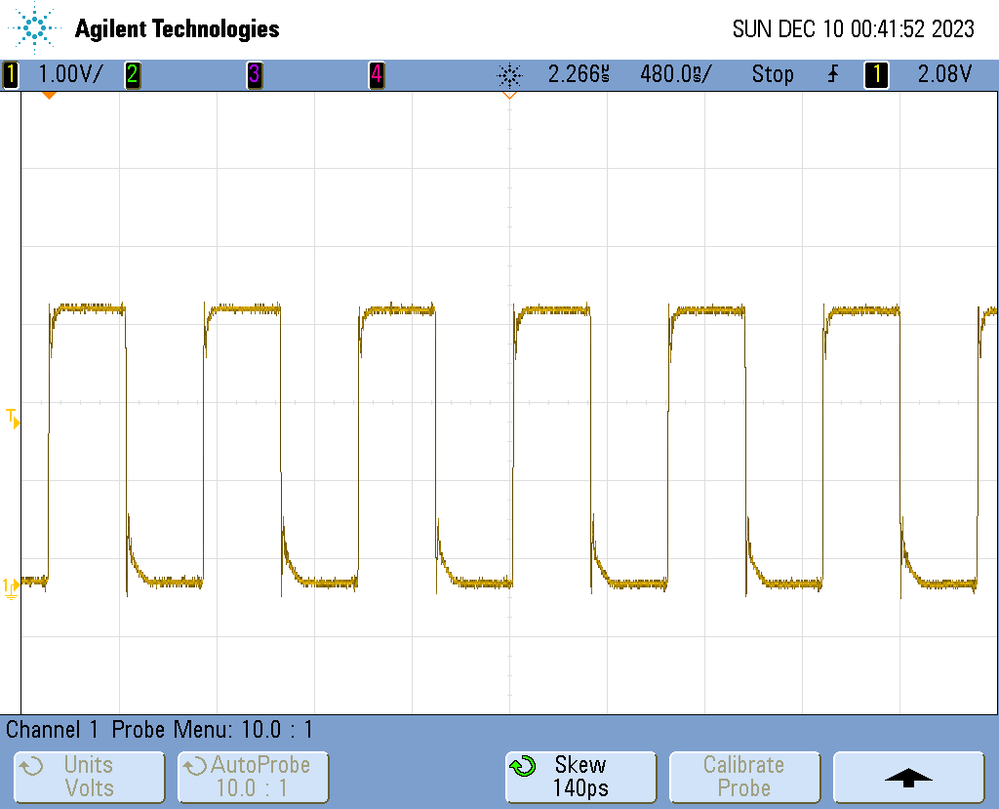Click the 1.00V/ vertical scale readout
Viewport: 999px width, 809px height.
pos(70,75)
